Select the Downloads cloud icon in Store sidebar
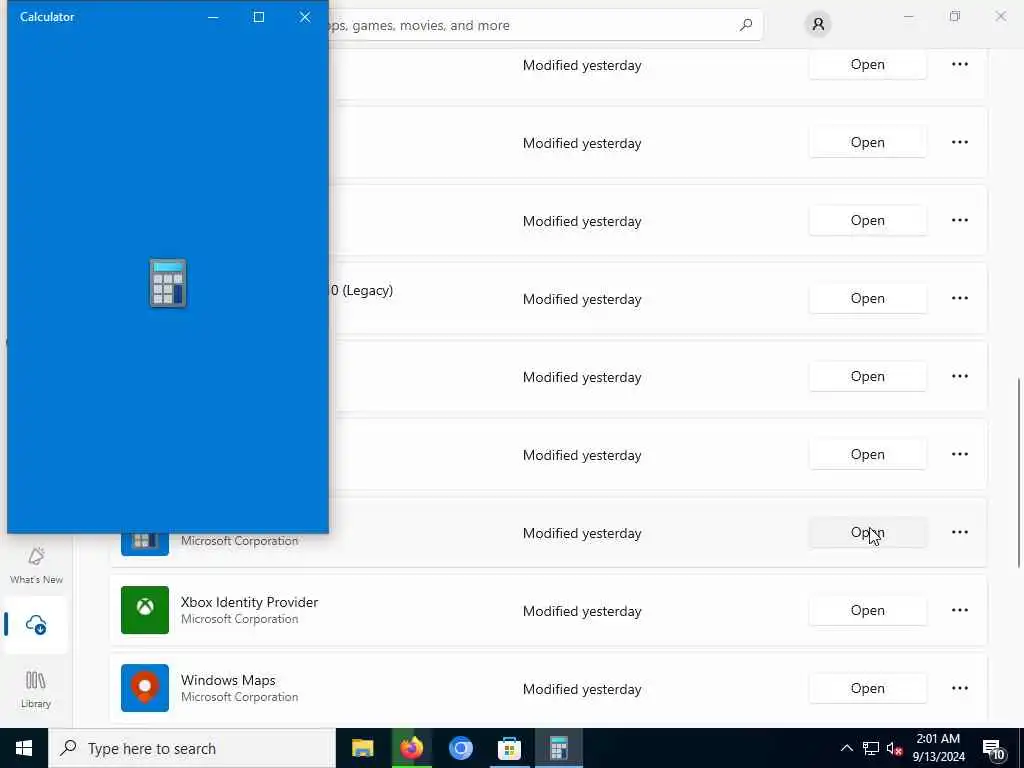Viewport: 1024px width, 768px height. coord(36,625)
